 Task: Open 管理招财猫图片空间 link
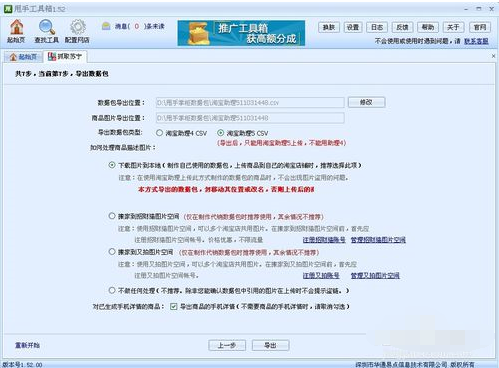(378, 240)
